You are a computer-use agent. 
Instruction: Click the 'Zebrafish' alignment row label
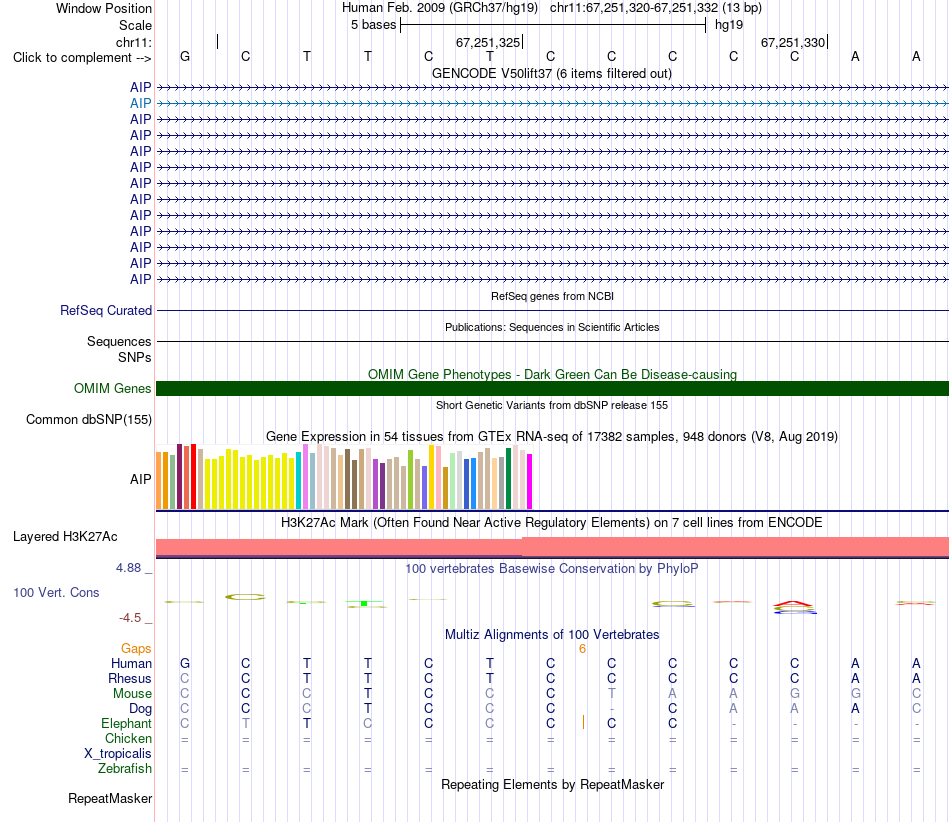pos(125,769)
